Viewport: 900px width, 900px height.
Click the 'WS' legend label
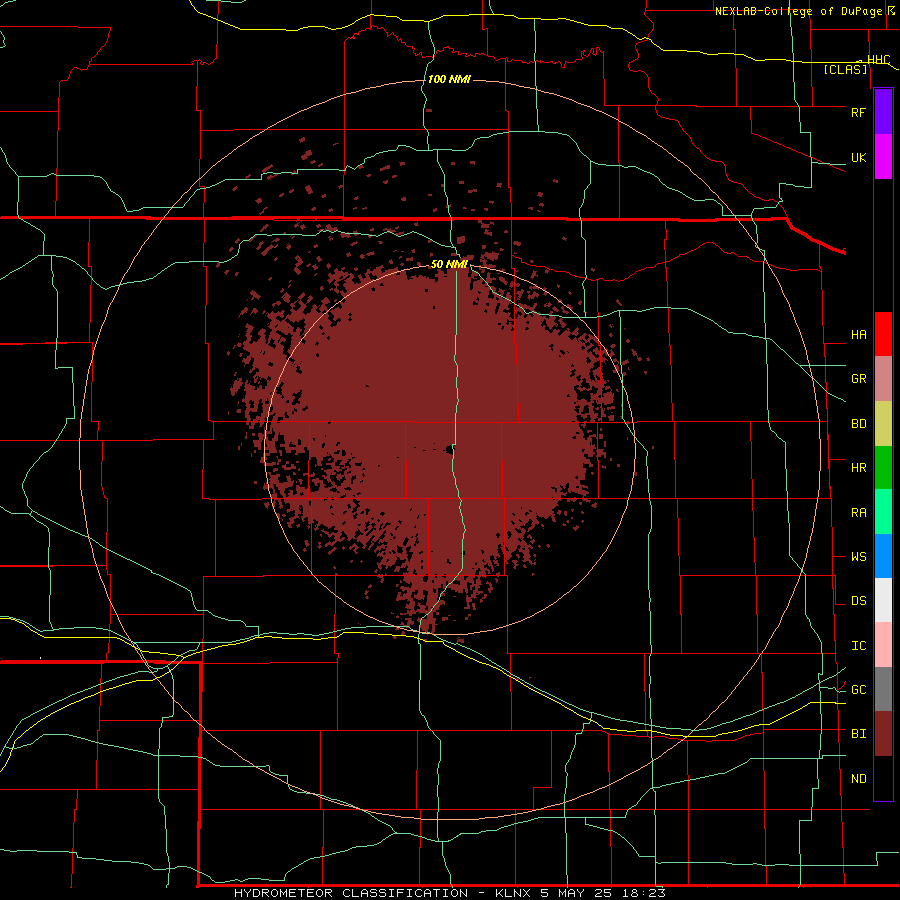pyautogui.click(x=858, y=557)
